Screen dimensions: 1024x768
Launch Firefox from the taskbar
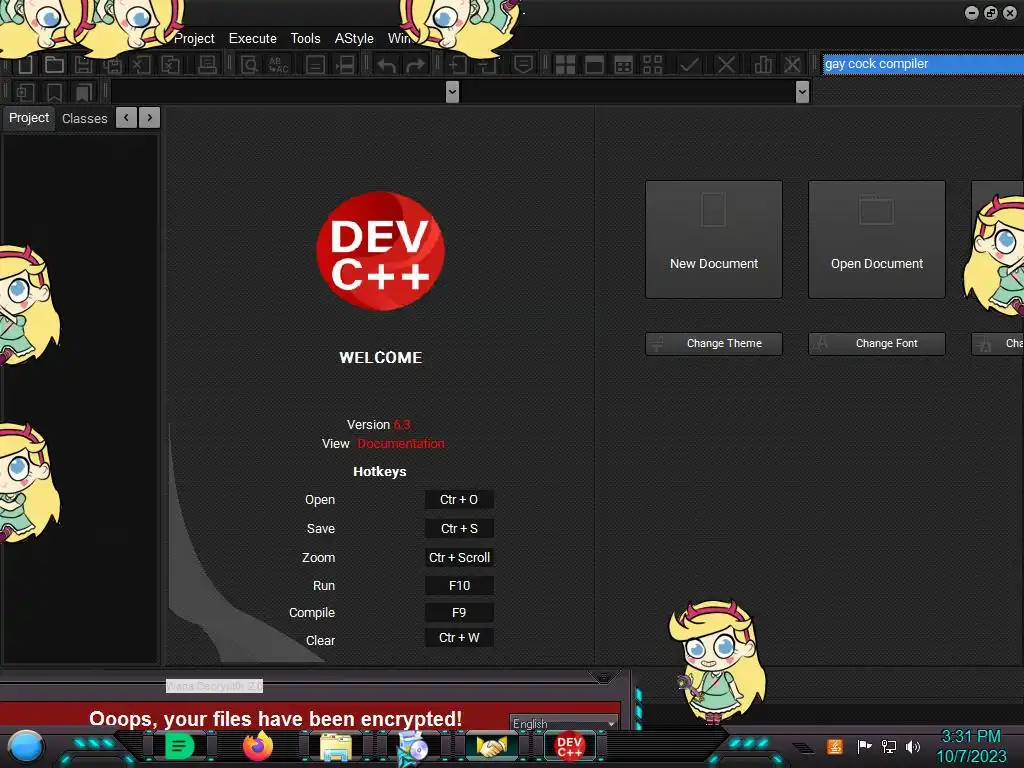pyautogui.click(x=258, y=746)
